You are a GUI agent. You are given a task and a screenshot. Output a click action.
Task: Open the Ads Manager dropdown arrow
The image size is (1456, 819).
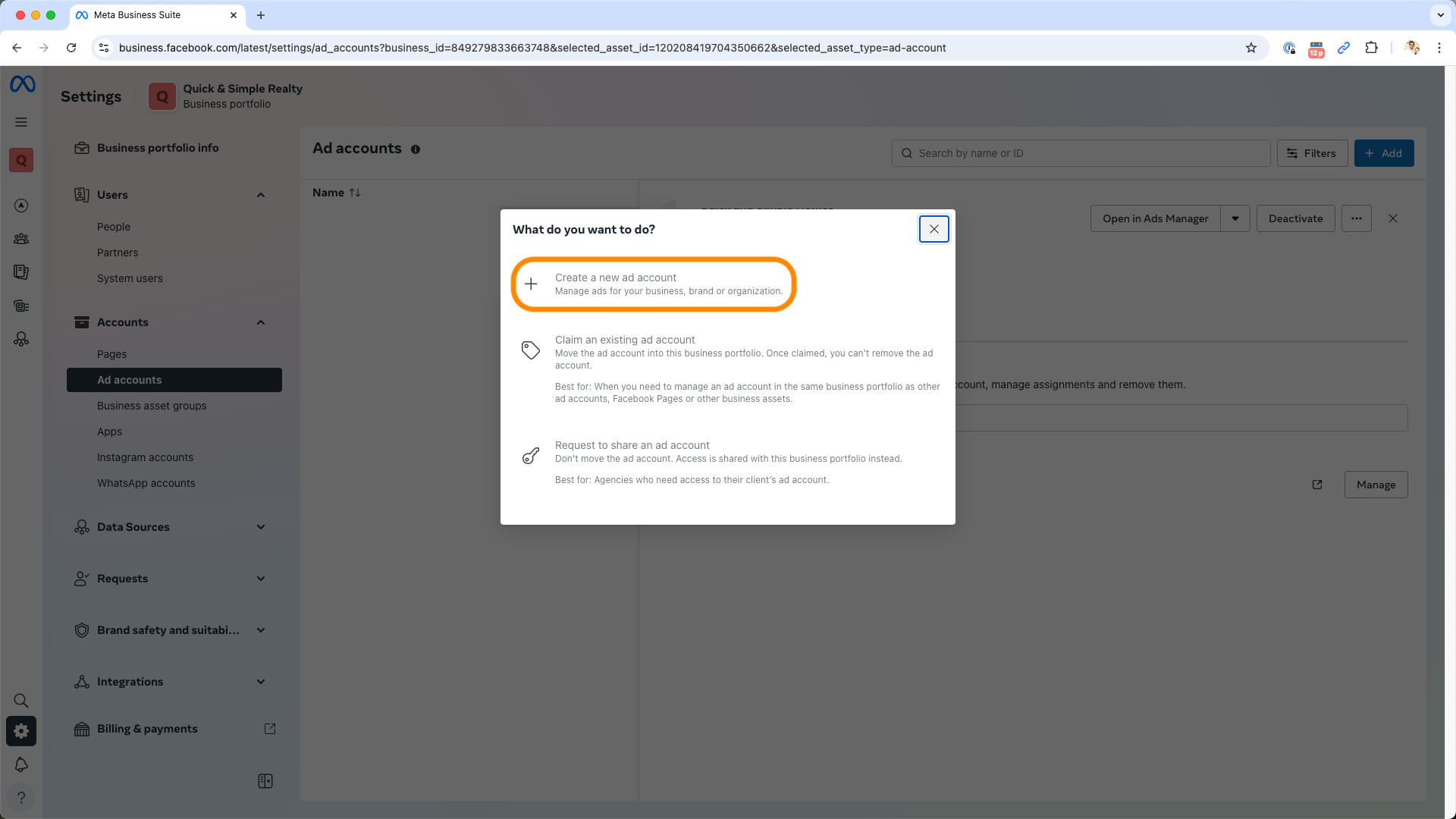point(1235,218)
